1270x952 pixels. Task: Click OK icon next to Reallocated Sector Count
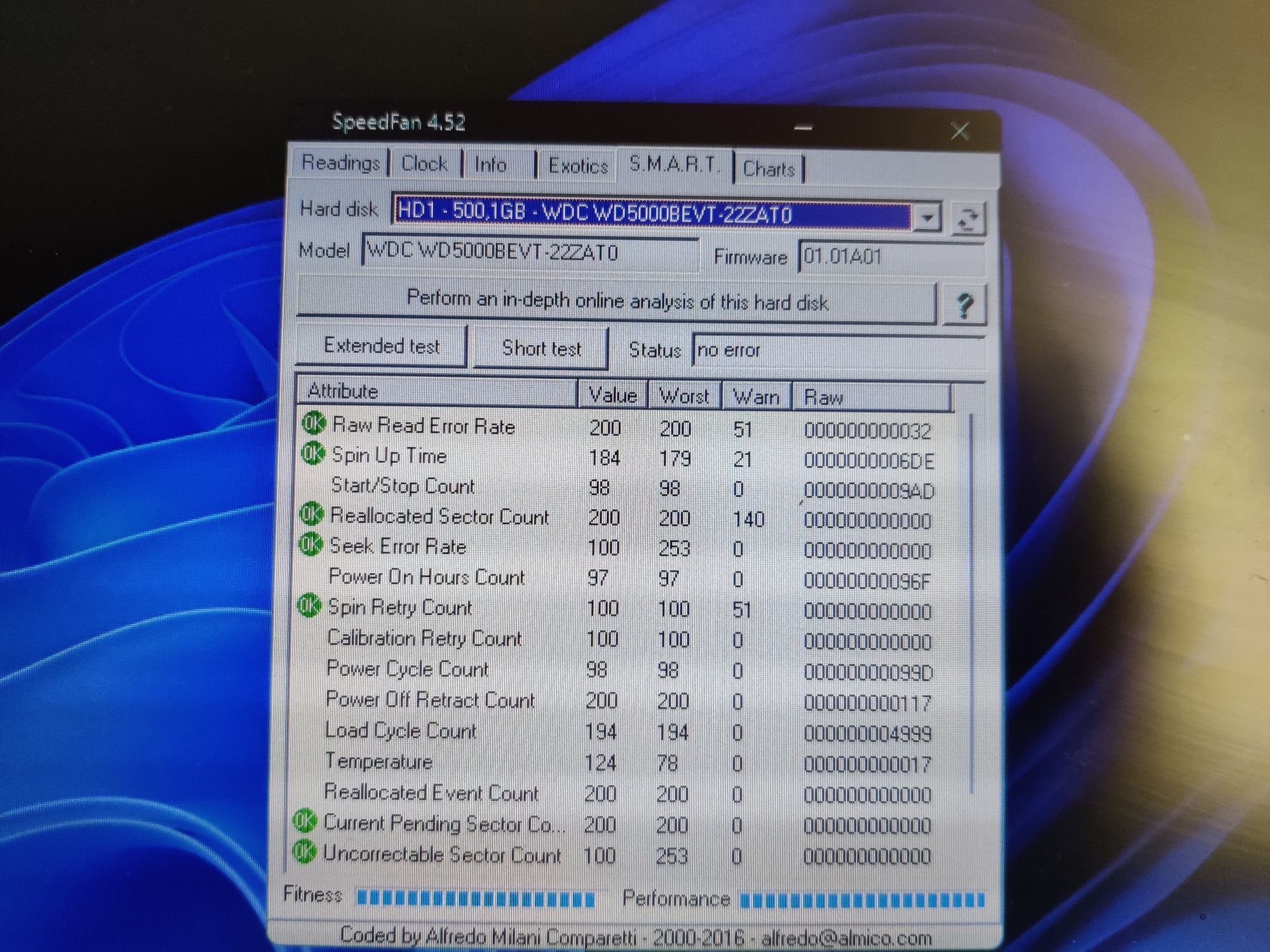point(311,515)
